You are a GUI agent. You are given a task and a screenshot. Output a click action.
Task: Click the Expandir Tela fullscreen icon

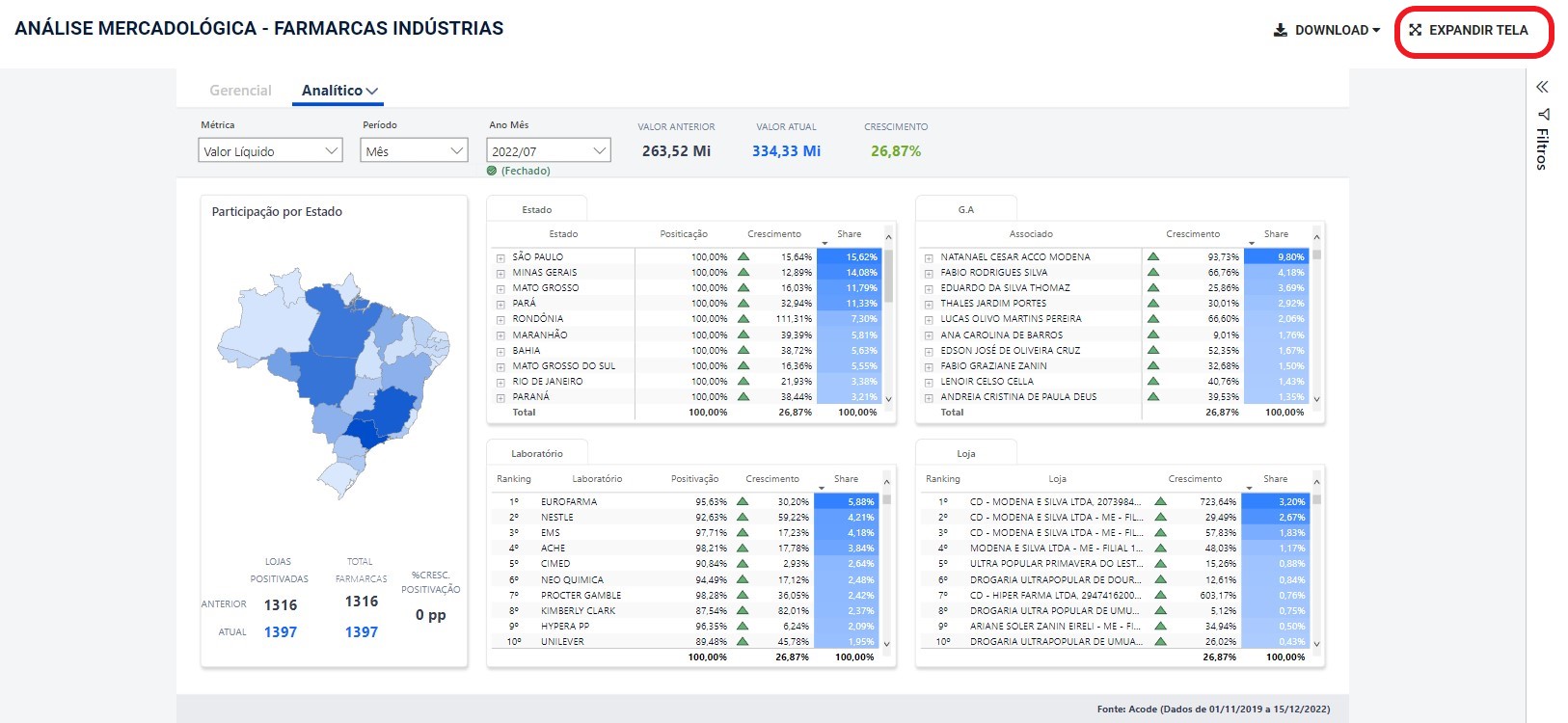[1415, 30]
